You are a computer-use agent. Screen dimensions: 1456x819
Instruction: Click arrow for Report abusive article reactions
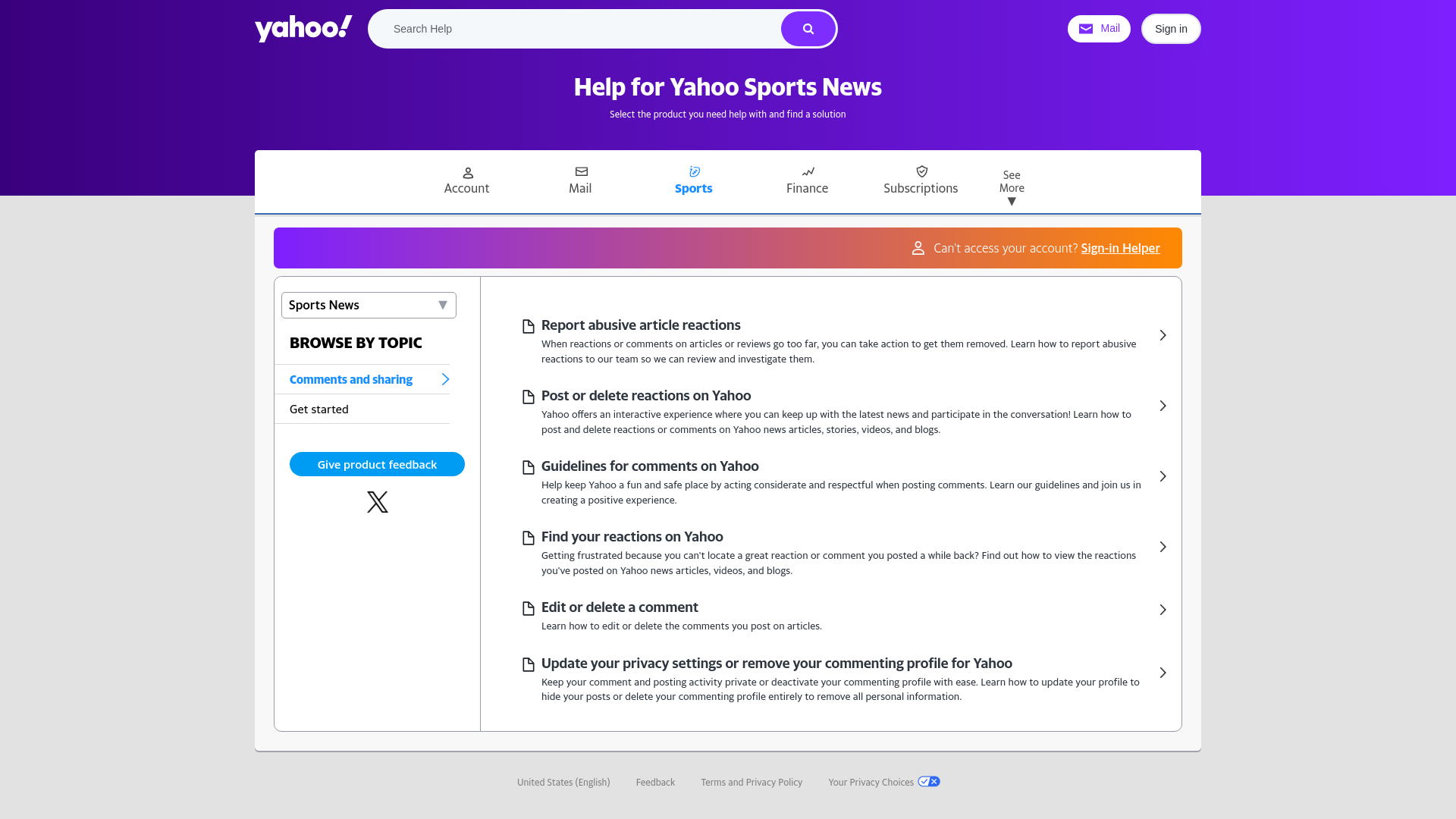coord(1163,335)
